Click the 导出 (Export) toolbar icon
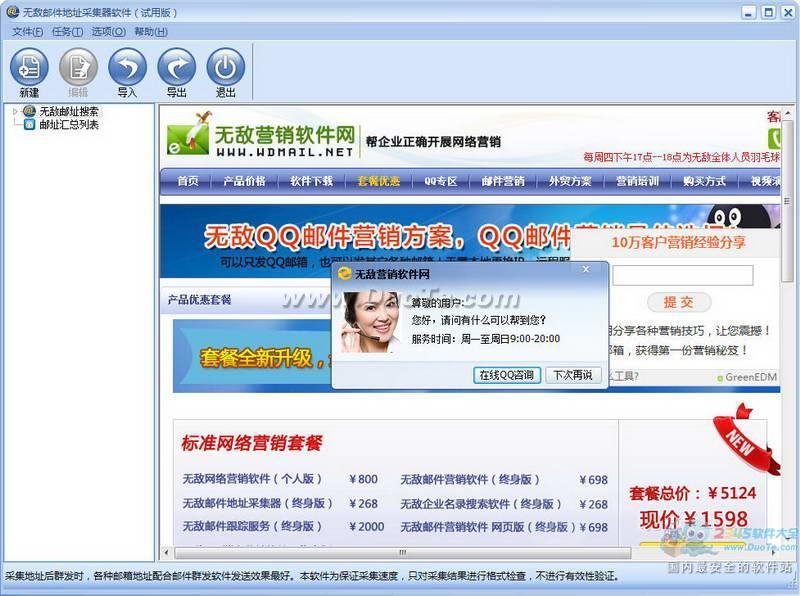 (176, 67)
